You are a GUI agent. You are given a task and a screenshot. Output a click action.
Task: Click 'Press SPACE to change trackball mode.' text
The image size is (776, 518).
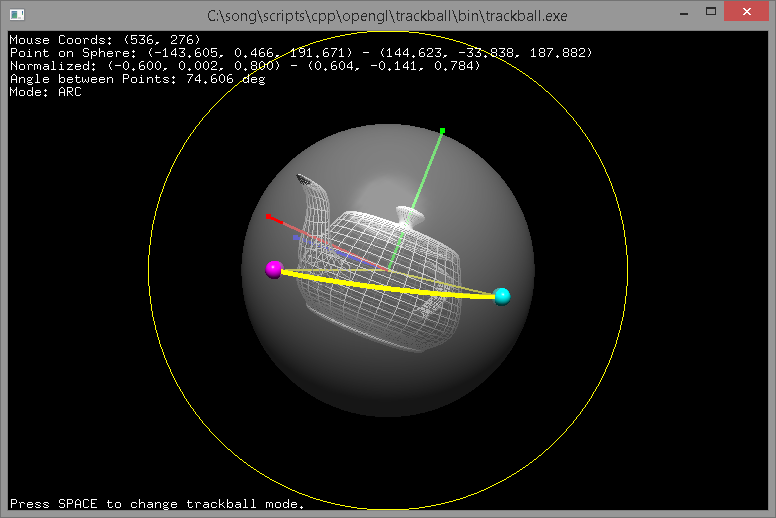[157, 504]
